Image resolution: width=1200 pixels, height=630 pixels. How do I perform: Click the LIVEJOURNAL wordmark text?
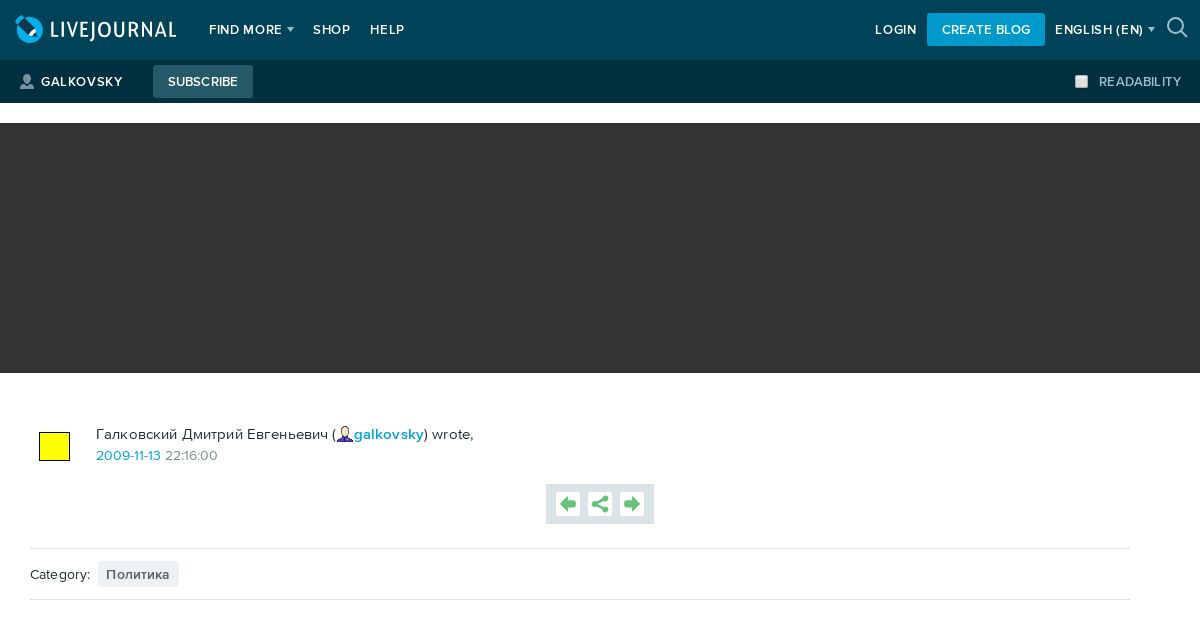[x=113, y=30]
